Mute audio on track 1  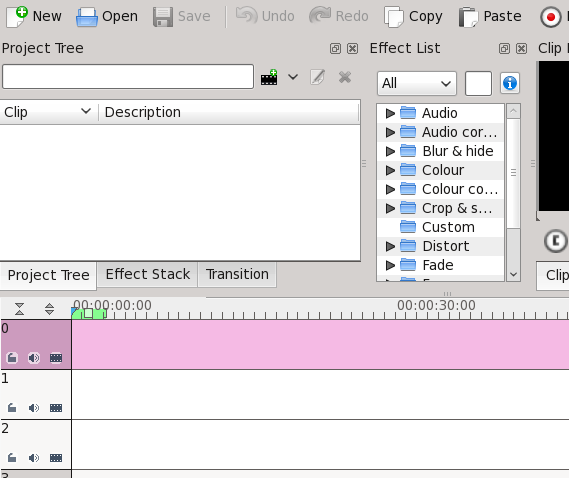point(34,408)
